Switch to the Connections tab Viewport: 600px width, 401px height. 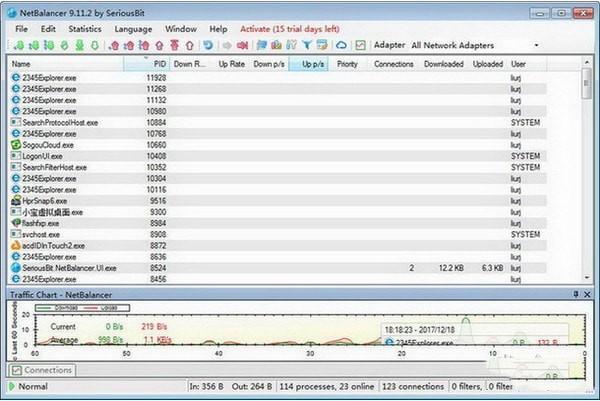click(x=42, y=370)
